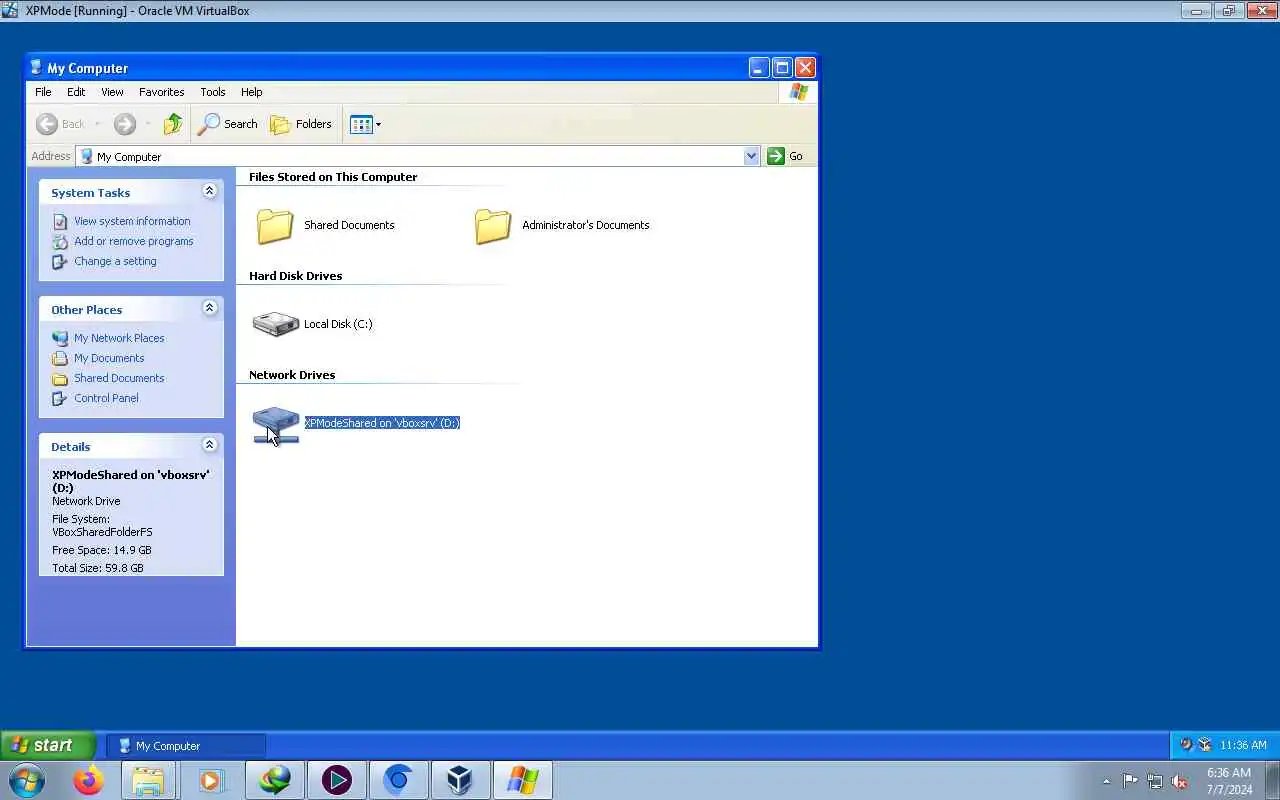Image resolution: width=1280 pixels, height=800 pixels.
Task: Open the purple play-button app on taskbar
Action: point(336,780)
